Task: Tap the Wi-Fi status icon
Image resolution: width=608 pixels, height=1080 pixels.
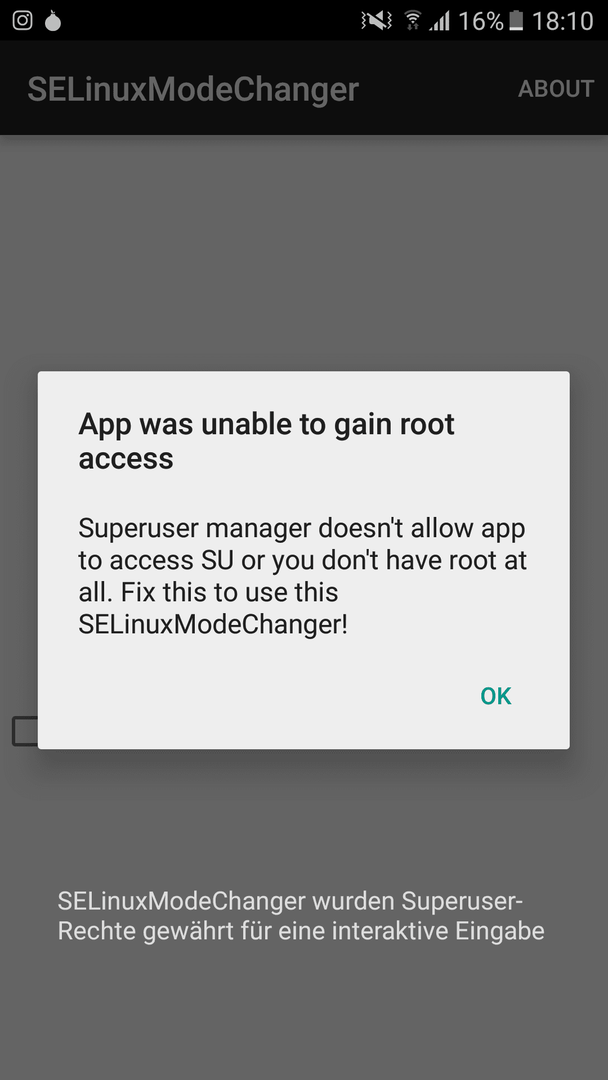Action: click(x=412, y=21)
